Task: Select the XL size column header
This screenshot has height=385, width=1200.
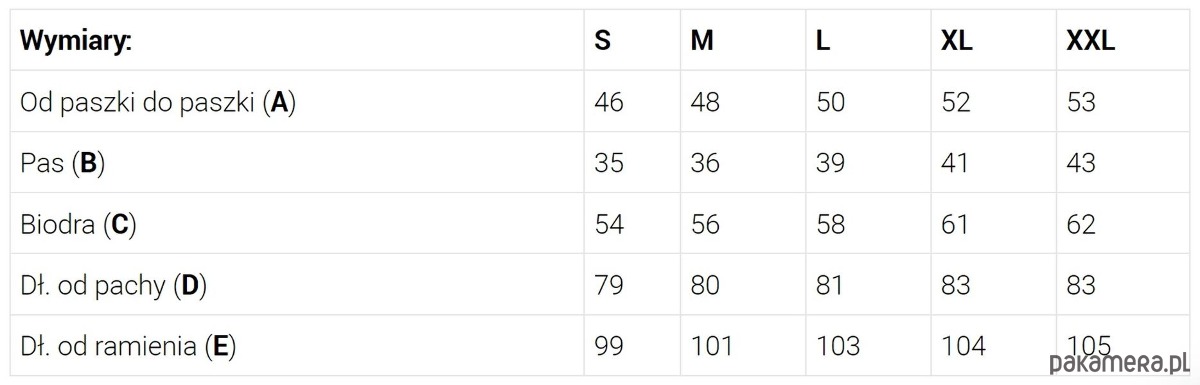Action: click(957, 41)
